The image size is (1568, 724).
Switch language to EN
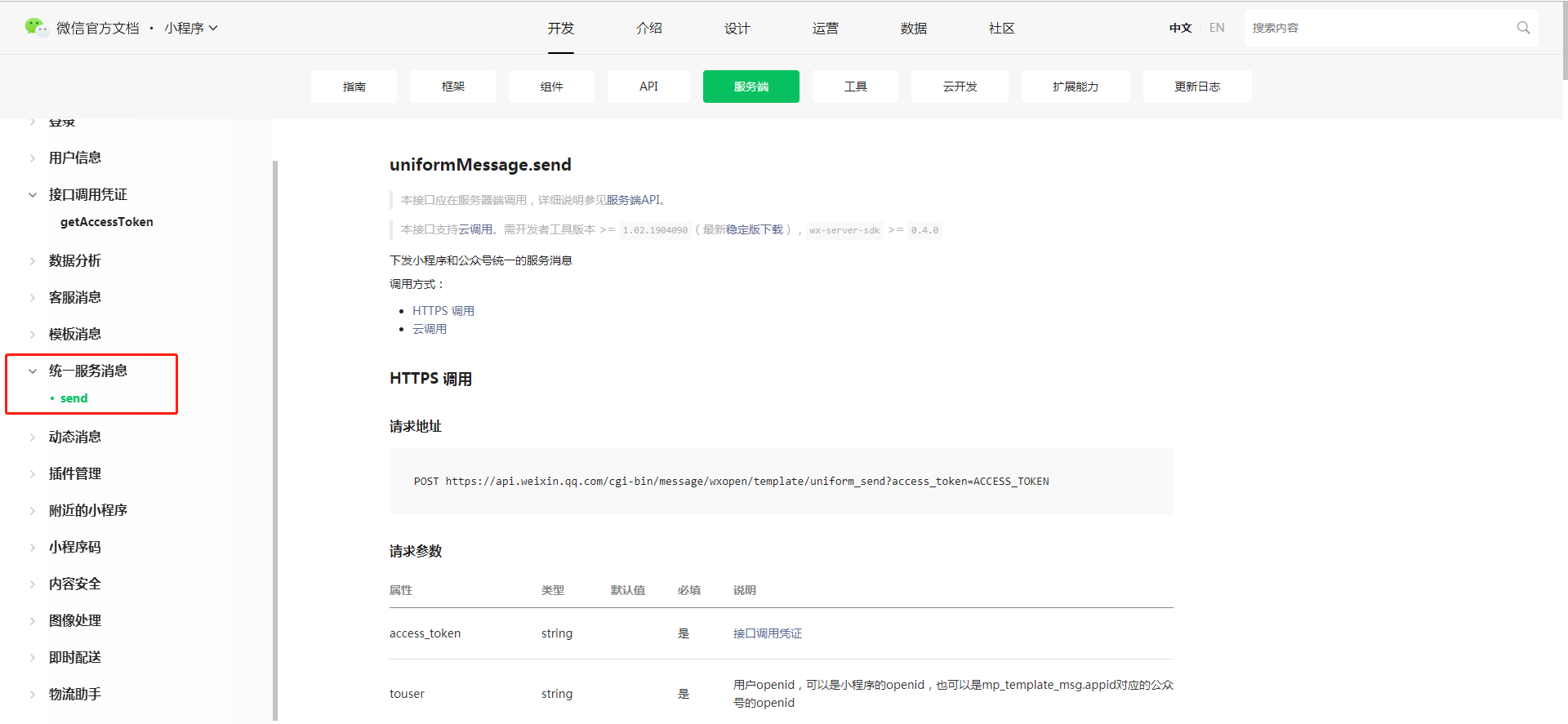point(1217,28)
